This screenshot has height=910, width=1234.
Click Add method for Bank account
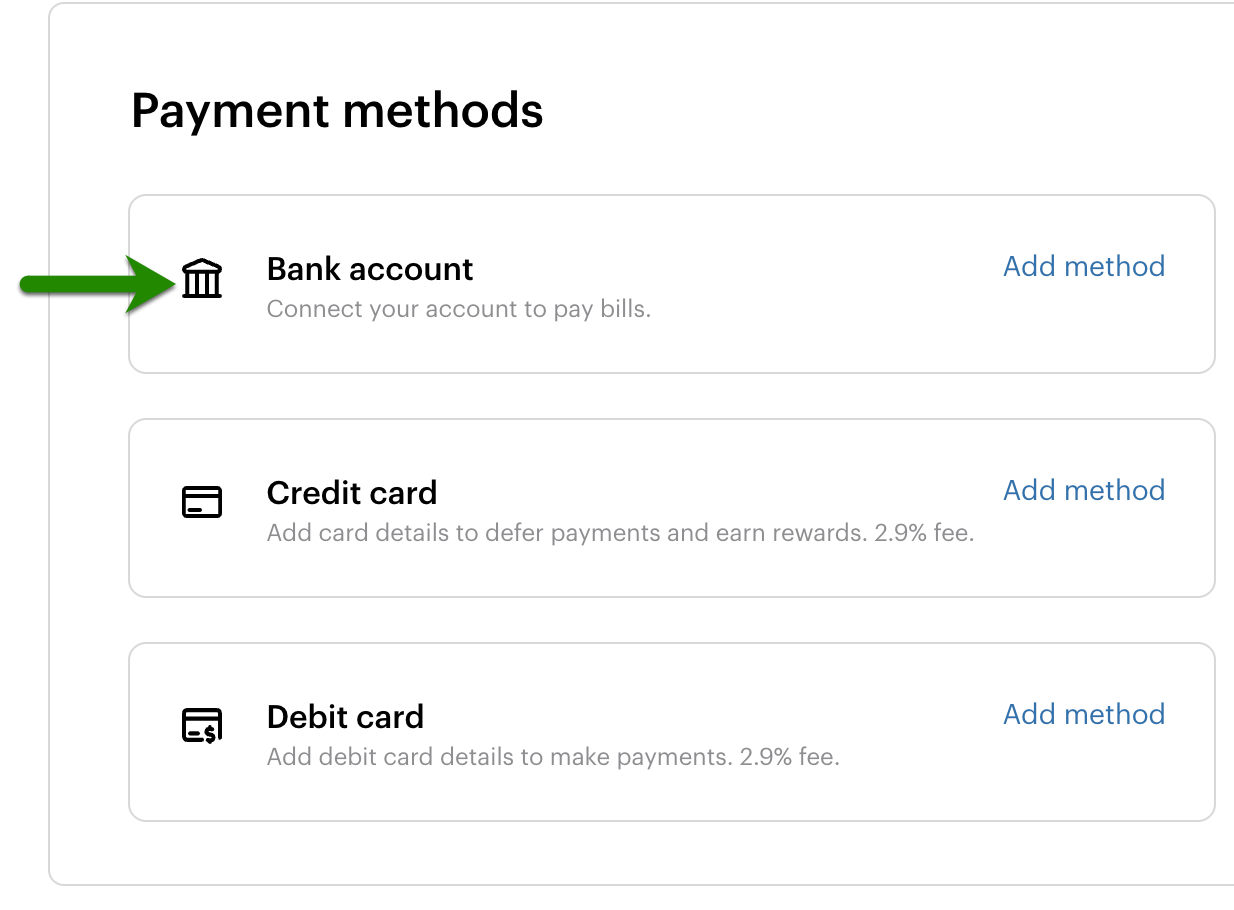[x=1084, y=267]
